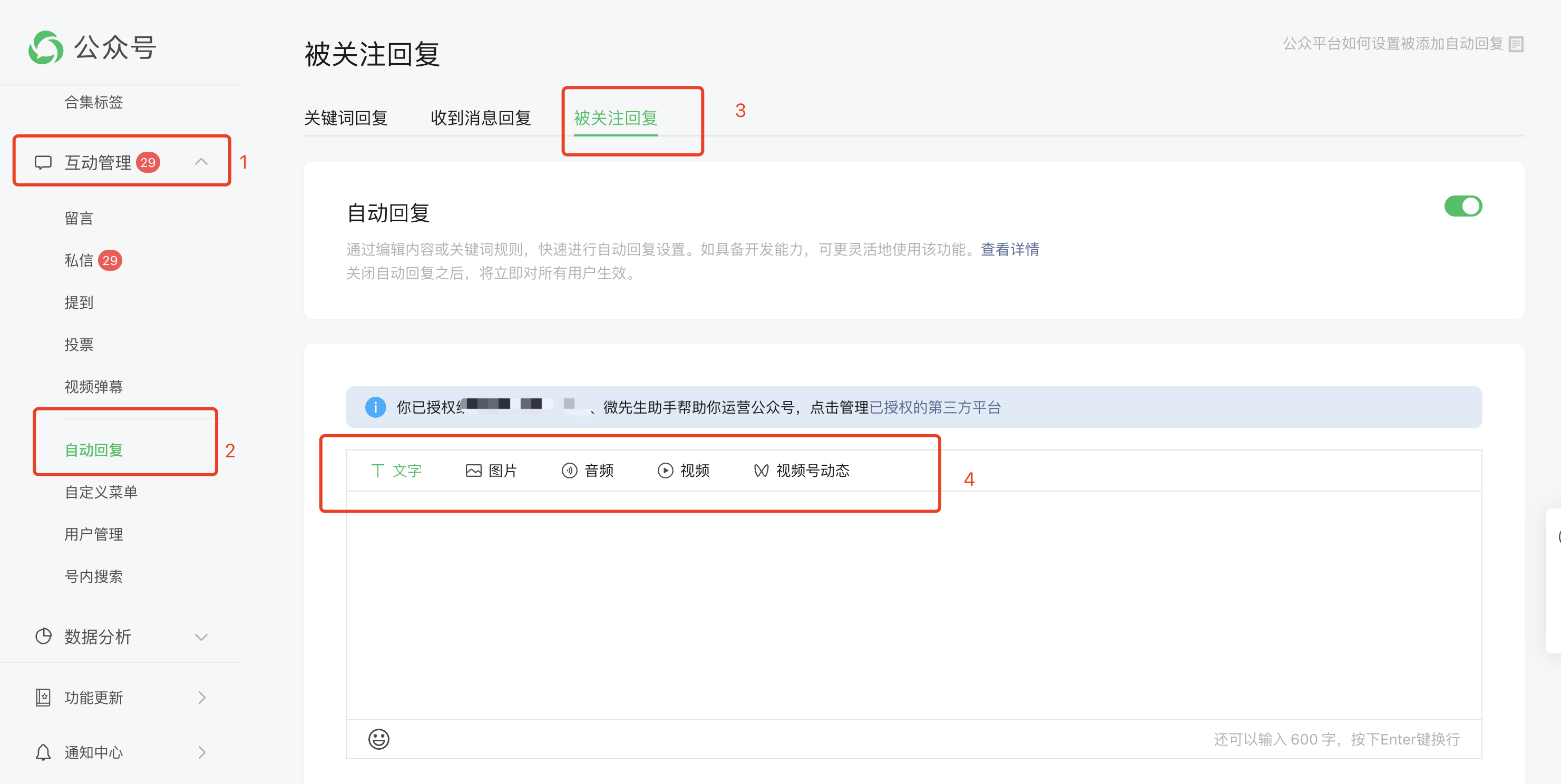The height and width of the screenshot is (784, 1561).
Task: Expand the 功能更新 section
Action: 201,698
